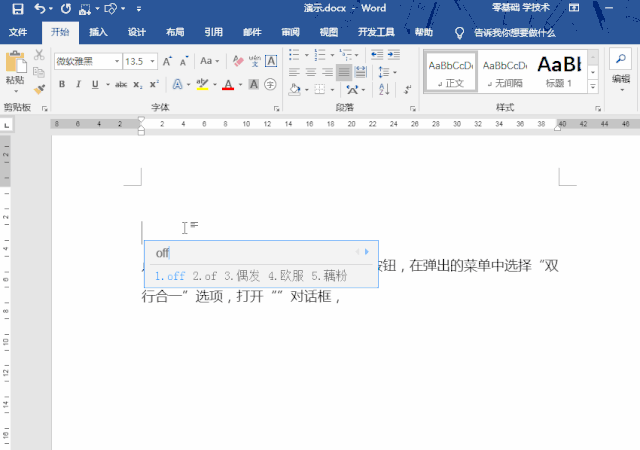Justify the paragraph text

coord(344,72)
